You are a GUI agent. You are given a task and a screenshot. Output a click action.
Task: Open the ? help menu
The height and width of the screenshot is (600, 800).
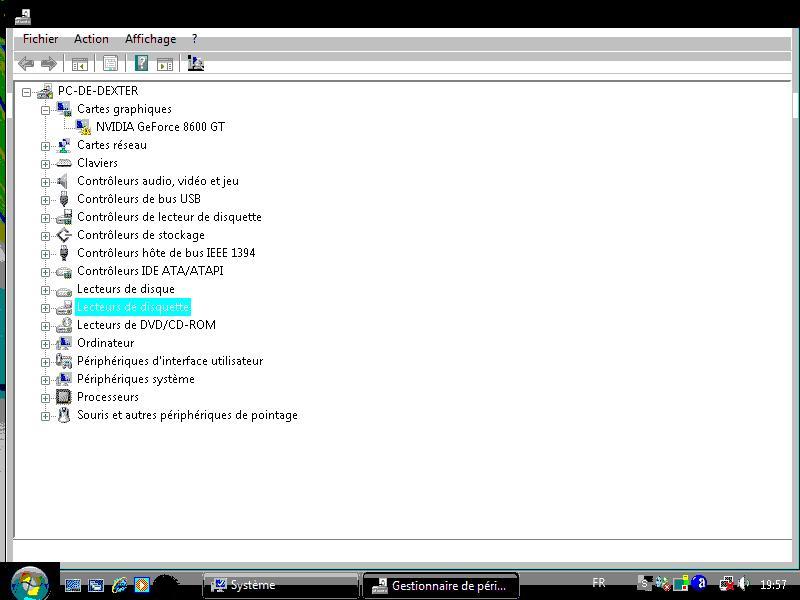click(x=194, y=39)
